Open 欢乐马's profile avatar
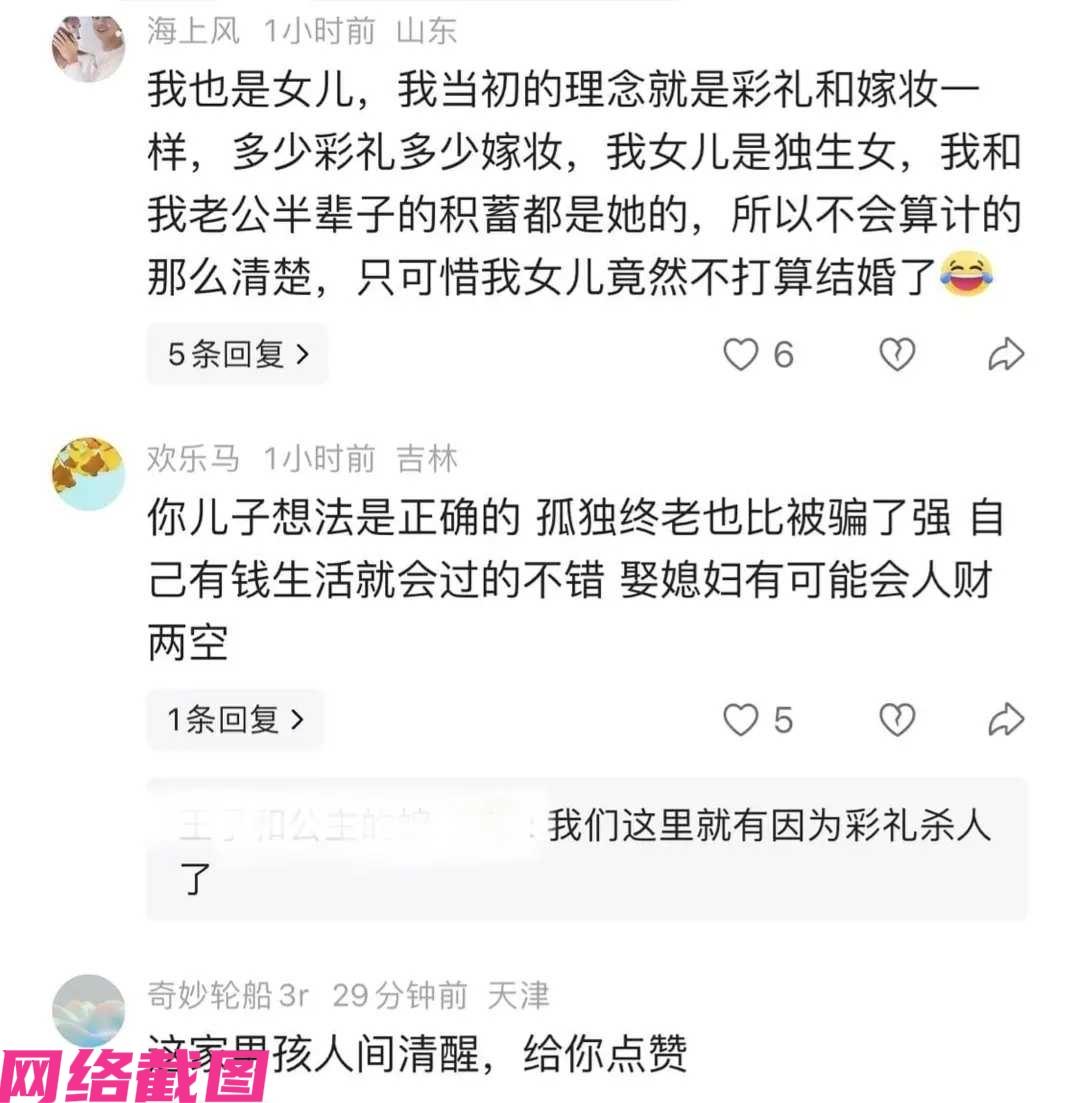1080x1103 pixels. click(89, 474)
